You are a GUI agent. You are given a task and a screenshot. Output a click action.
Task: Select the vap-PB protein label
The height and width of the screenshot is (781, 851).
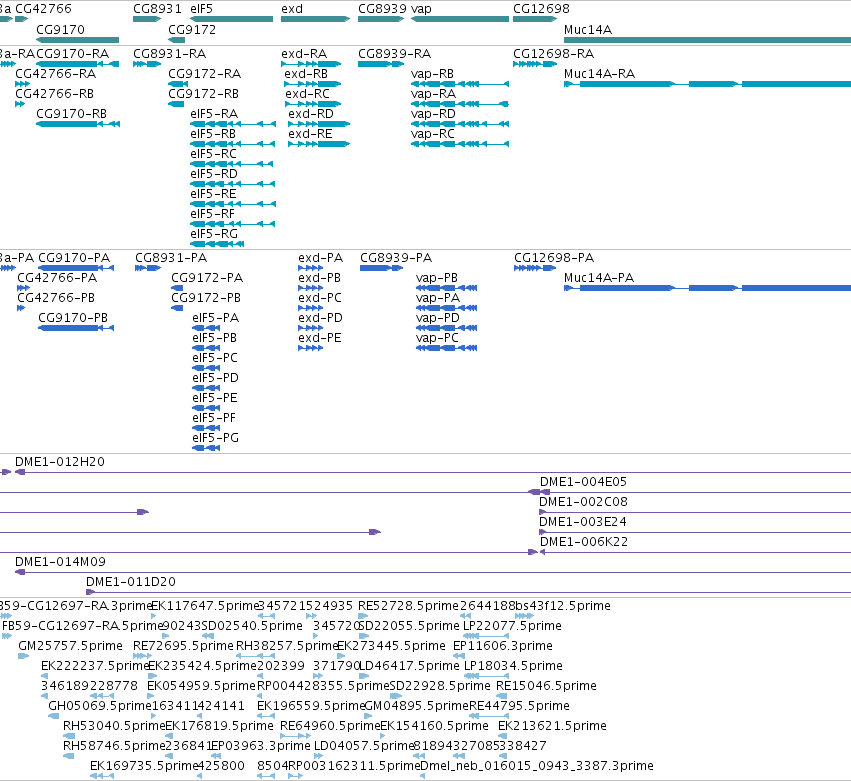pyautogui.click(x=436, y=278)
